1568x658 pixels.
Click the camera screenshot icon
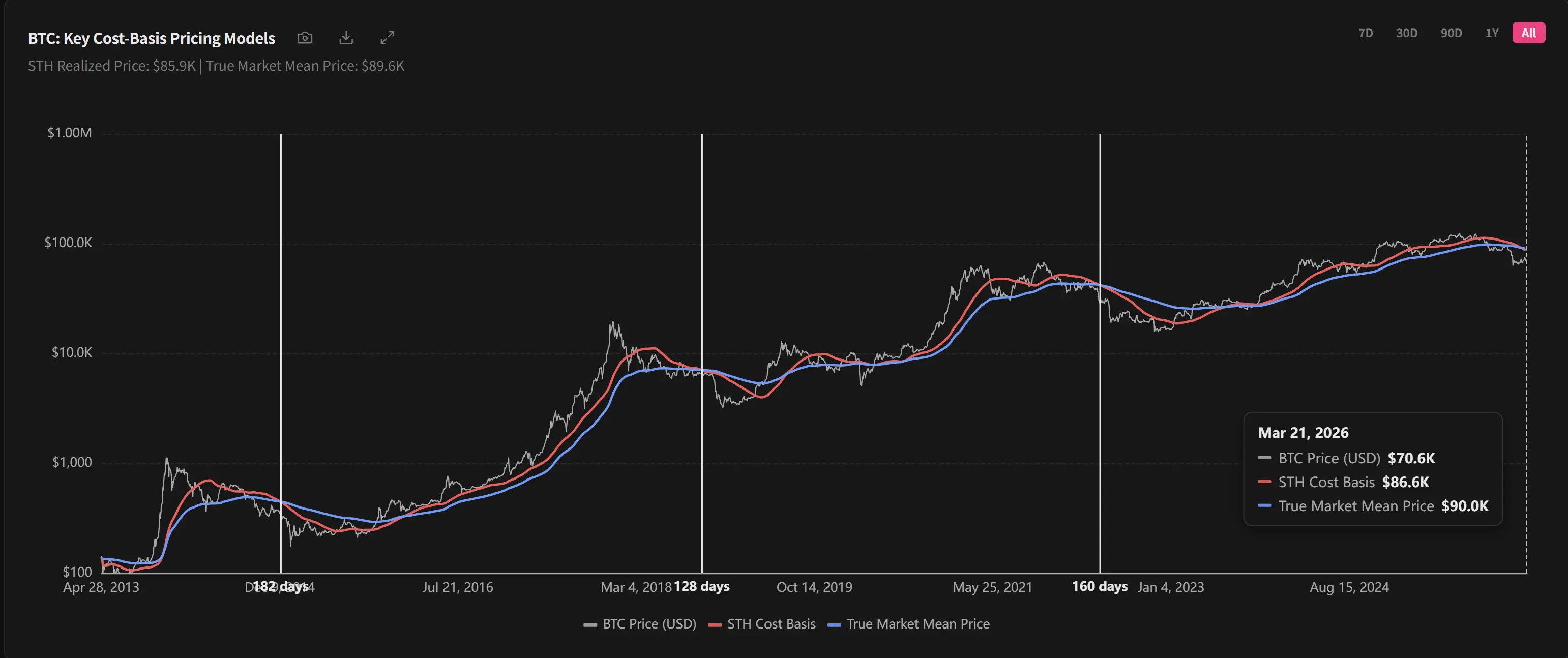[305, 38]
